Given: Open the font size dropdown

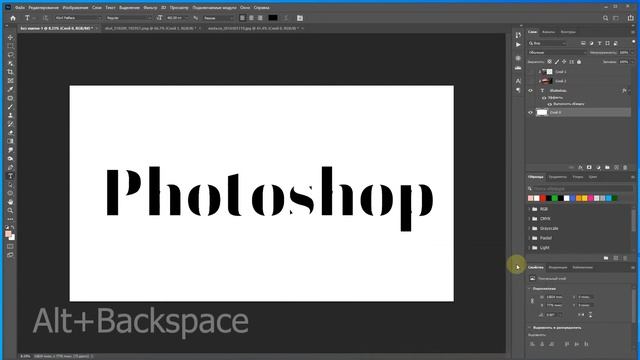Looking at the screenshot, I should click(177, 18).
